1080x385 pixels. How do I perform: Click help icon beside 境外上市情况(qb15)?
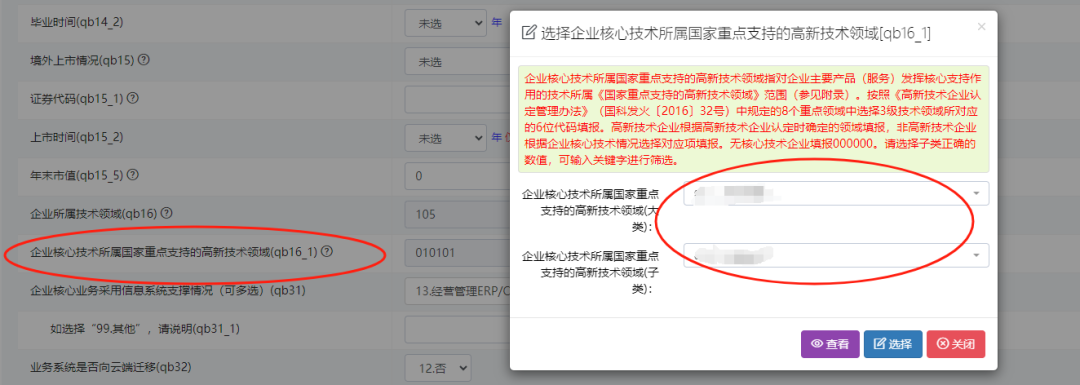(x=144, y=60)
